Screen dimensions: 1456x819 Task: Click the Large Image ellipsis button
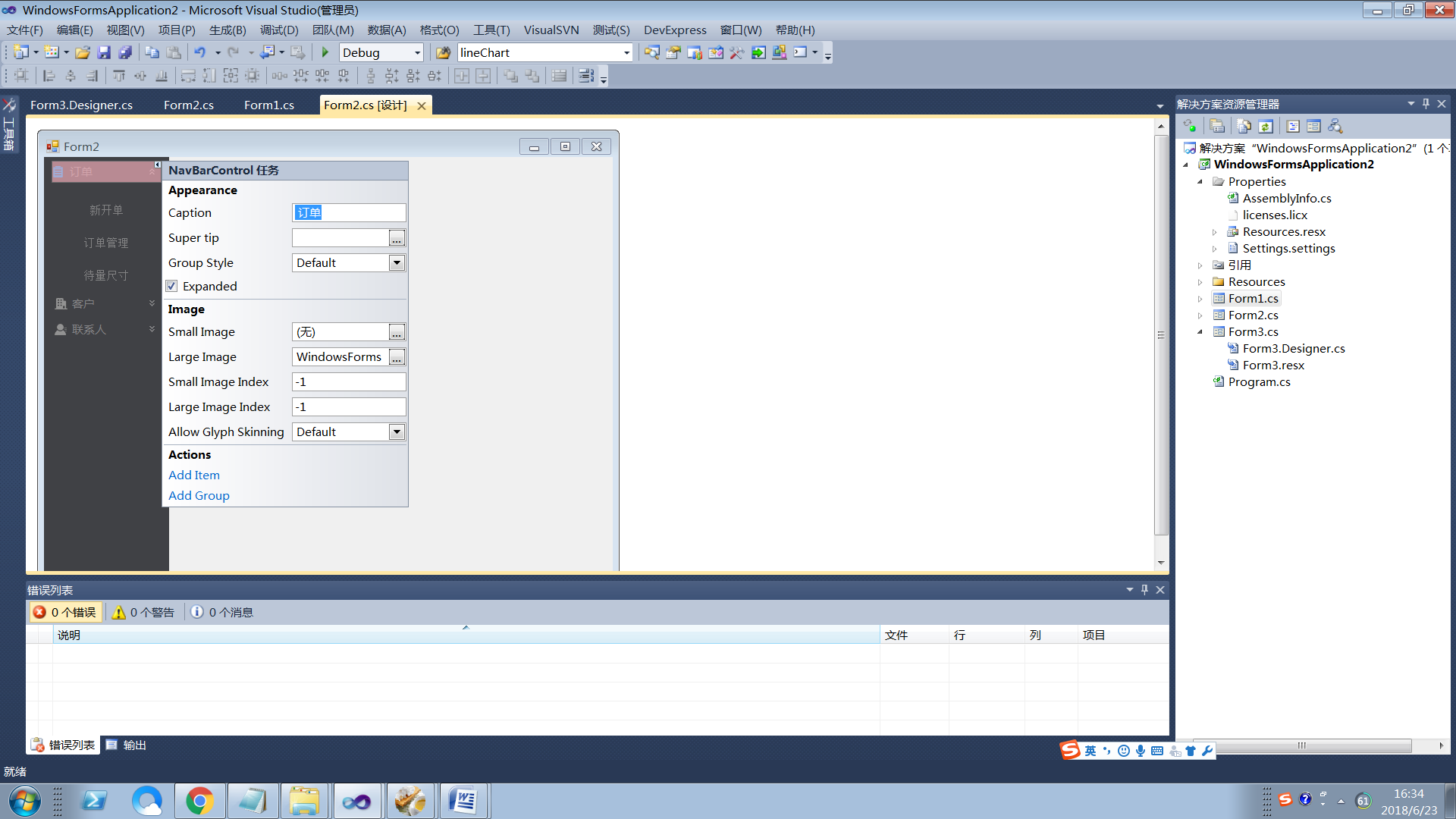(x=397, y=357)
